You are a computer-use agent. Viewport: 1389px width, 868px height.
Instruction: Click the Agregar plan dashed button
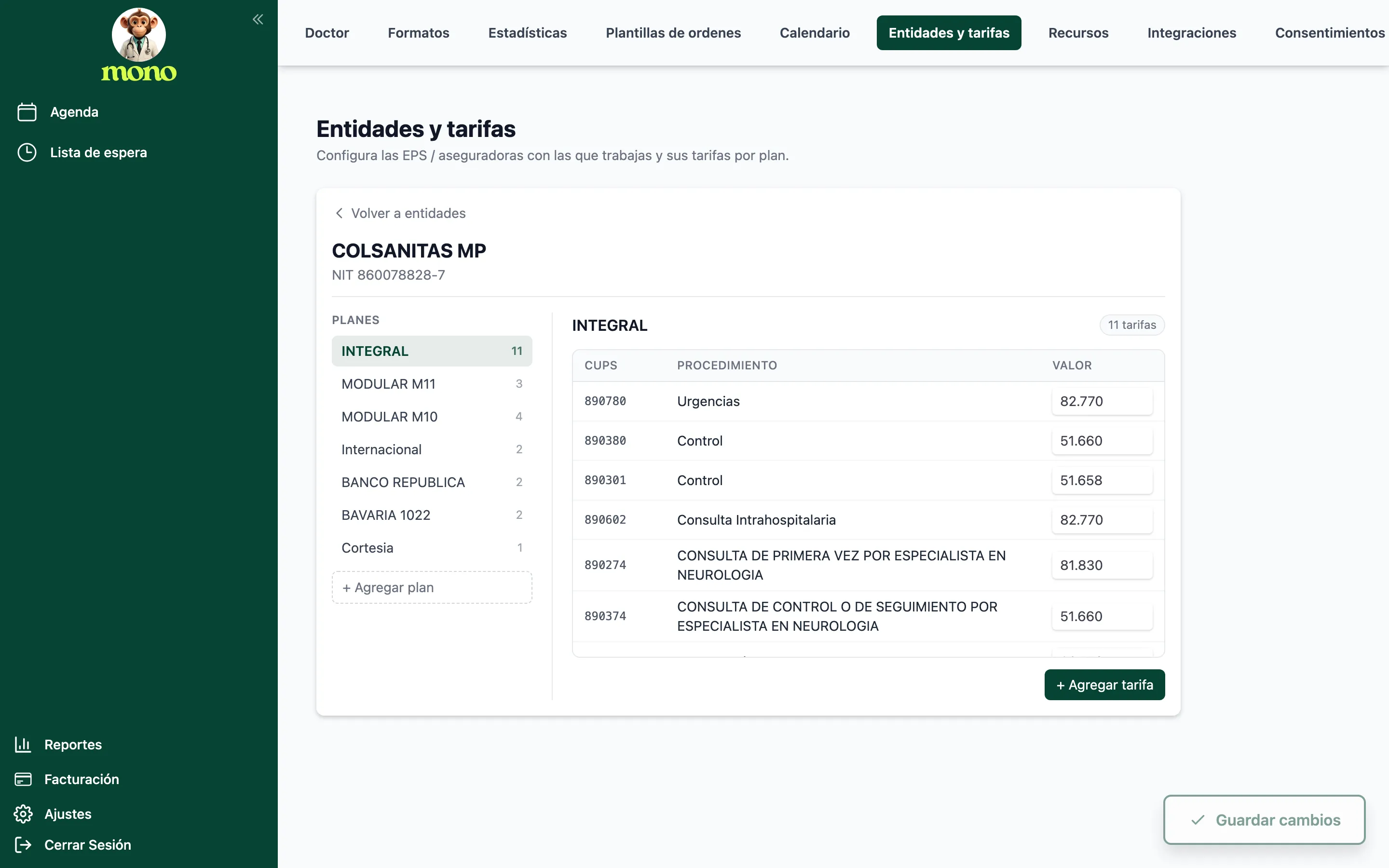[x=432, y=587]
